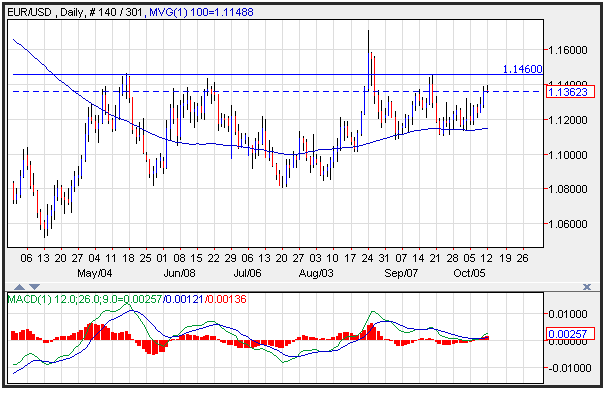Click the red 0.00136 histogram value
Screen dimensions: 605x394
[x=227, y=299]
